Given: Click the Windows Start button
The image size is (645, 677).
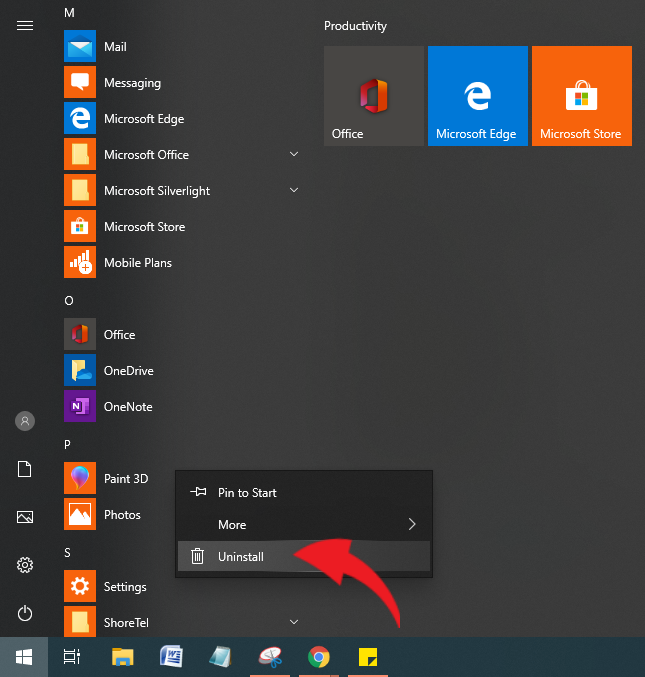Looking at the screenshot, I should point(24,657).
